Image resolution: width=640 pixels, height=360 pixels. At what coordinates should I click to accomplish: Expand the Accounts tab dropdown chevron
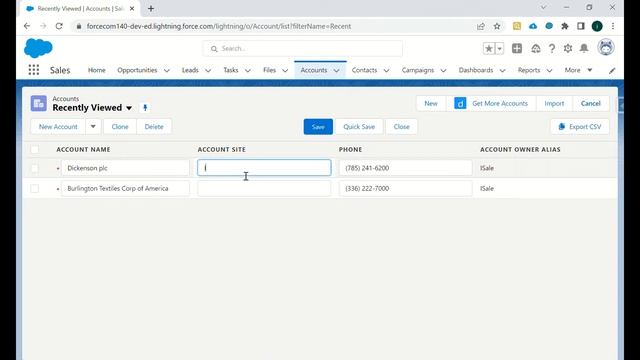336,71
